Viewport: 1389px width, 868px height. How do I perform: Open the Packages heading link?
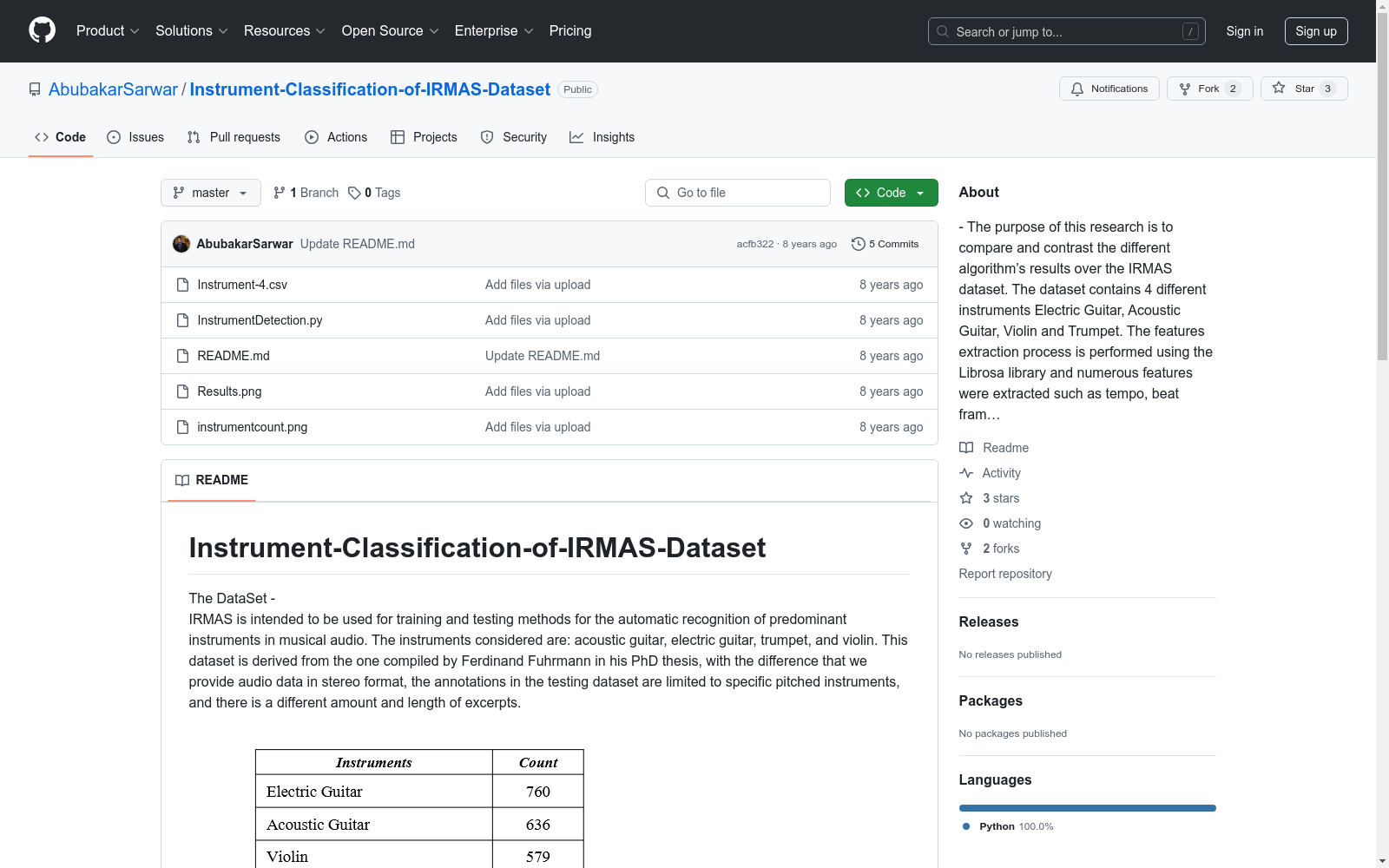(991, 700)
